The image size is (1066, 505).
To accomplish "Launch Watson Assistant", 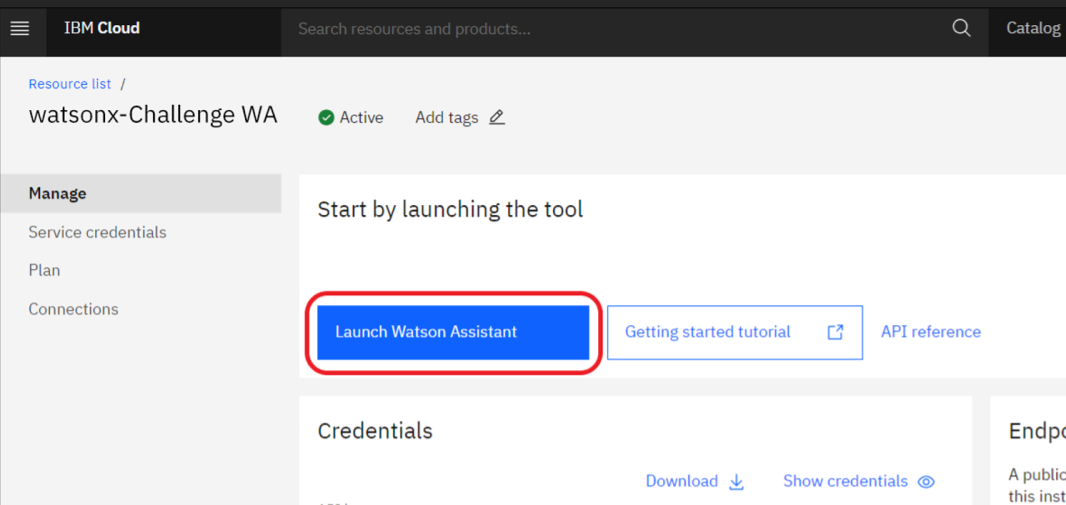I will click(x=453, y=332).
